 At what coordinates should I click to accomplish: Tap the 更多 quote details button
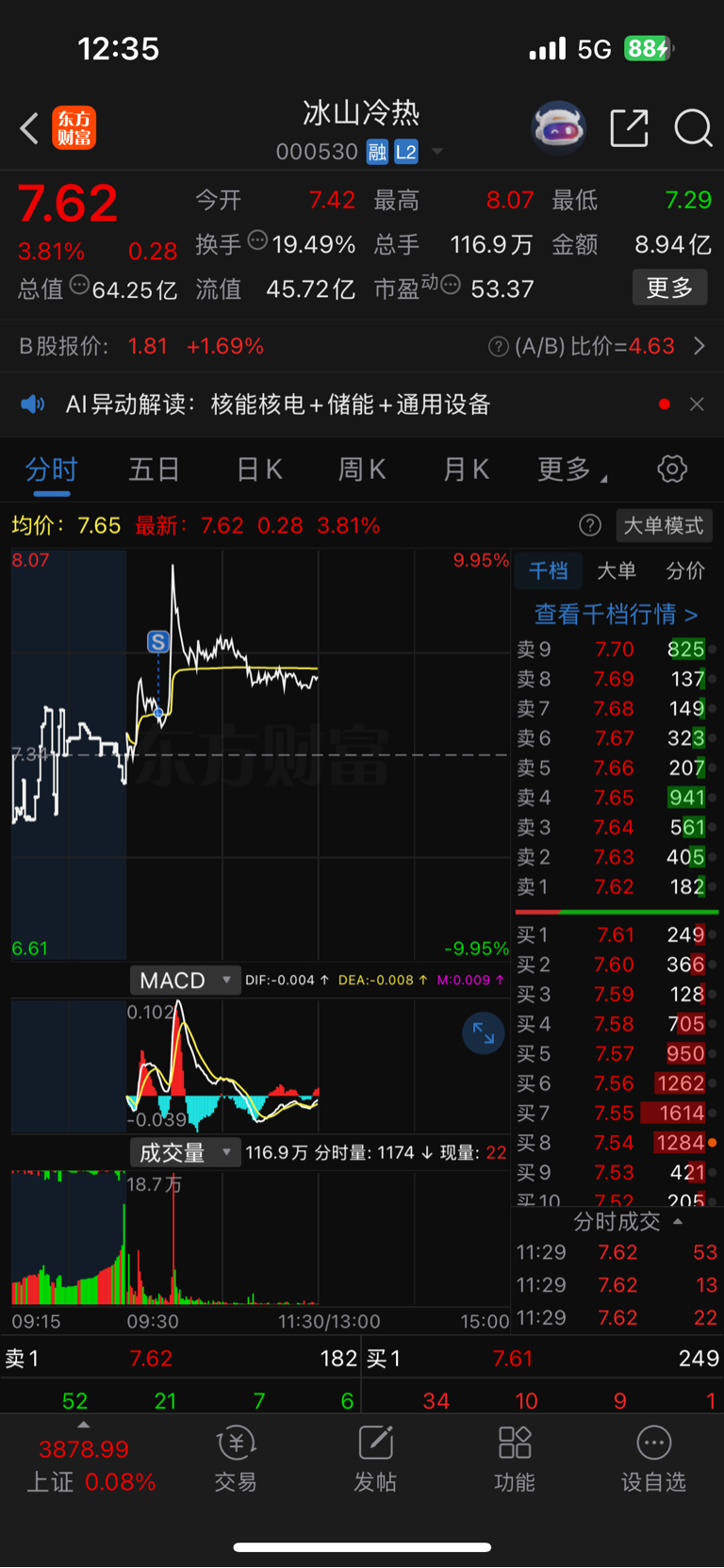[x=669, y=288]
